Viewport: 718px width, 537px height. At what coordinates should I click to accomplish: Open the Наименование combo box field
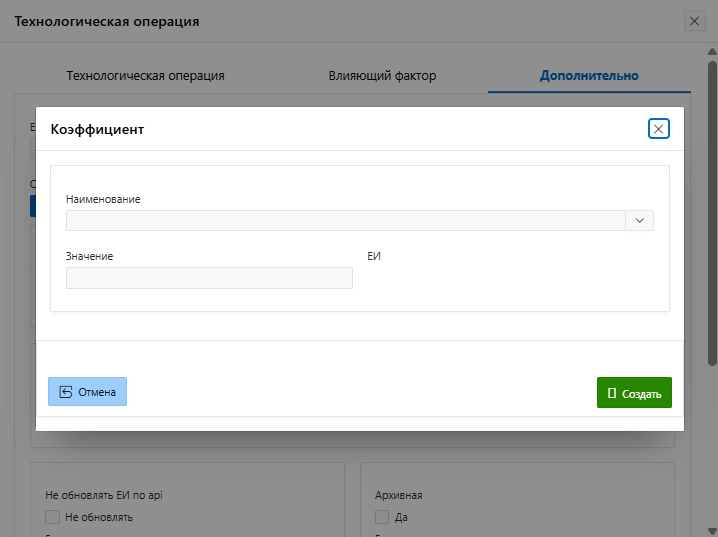click(345, 221)
